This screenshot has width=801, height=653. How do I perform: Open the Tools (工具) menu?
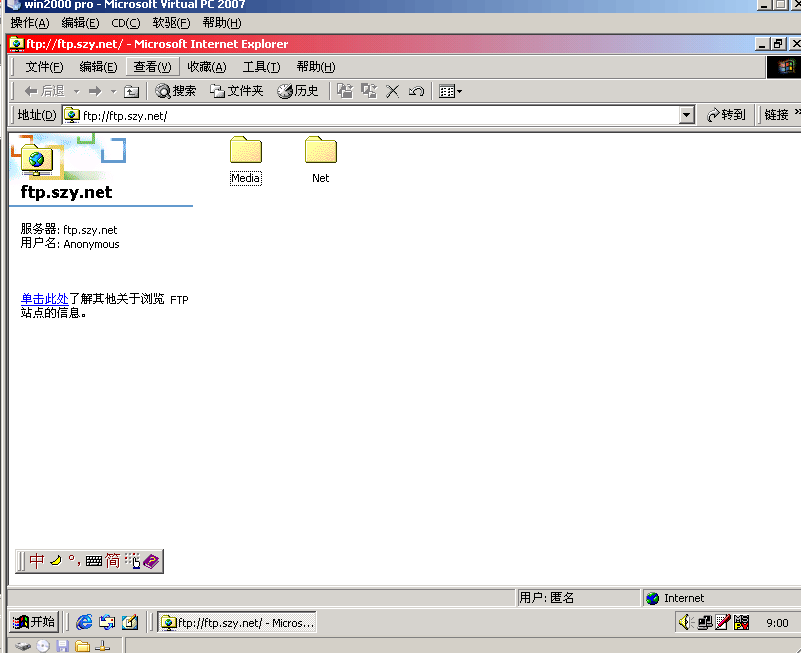coord(261,67)
